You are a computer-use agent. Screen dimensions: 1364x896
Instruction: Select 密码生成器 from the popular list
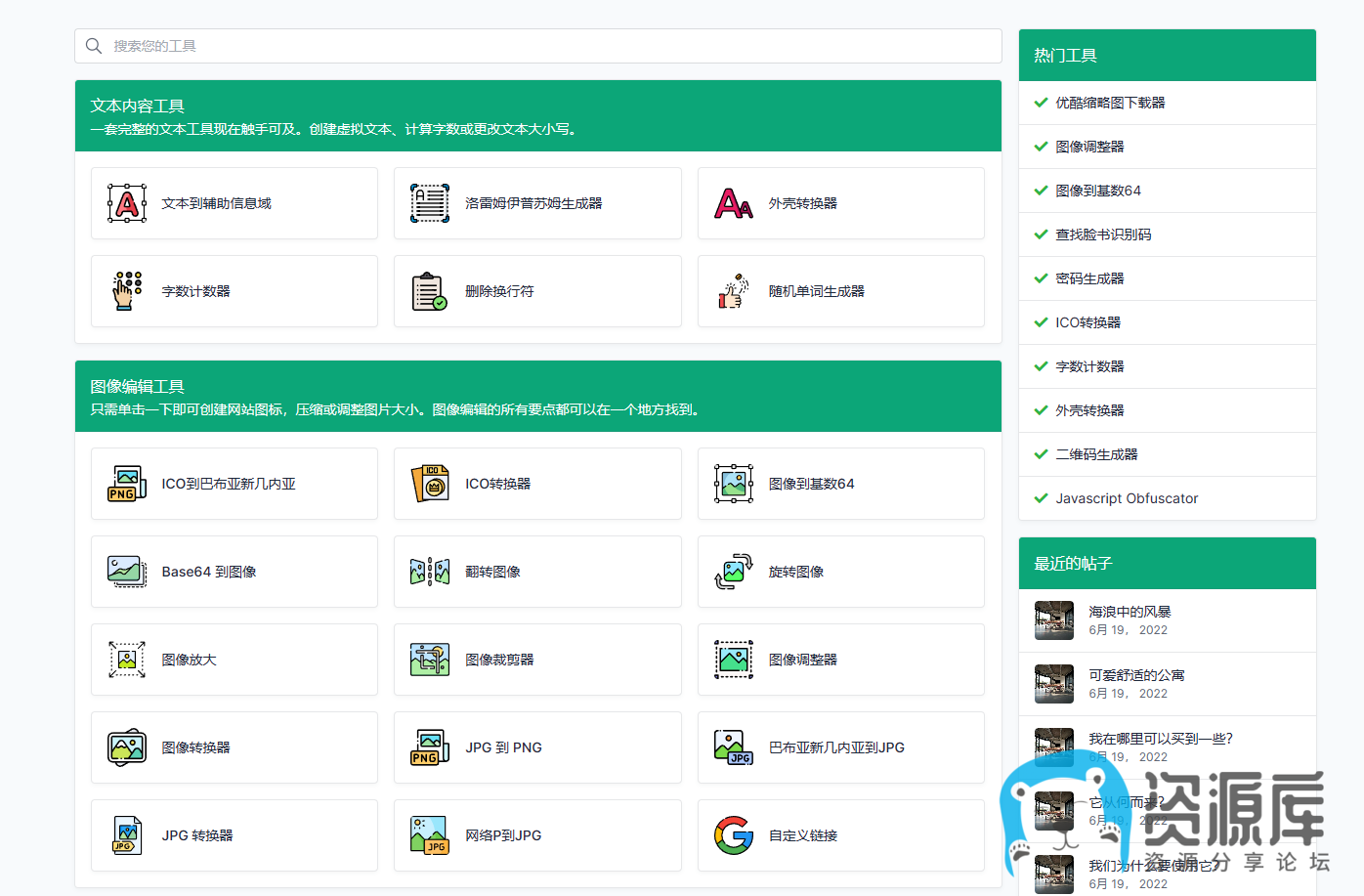point(1089,278)
